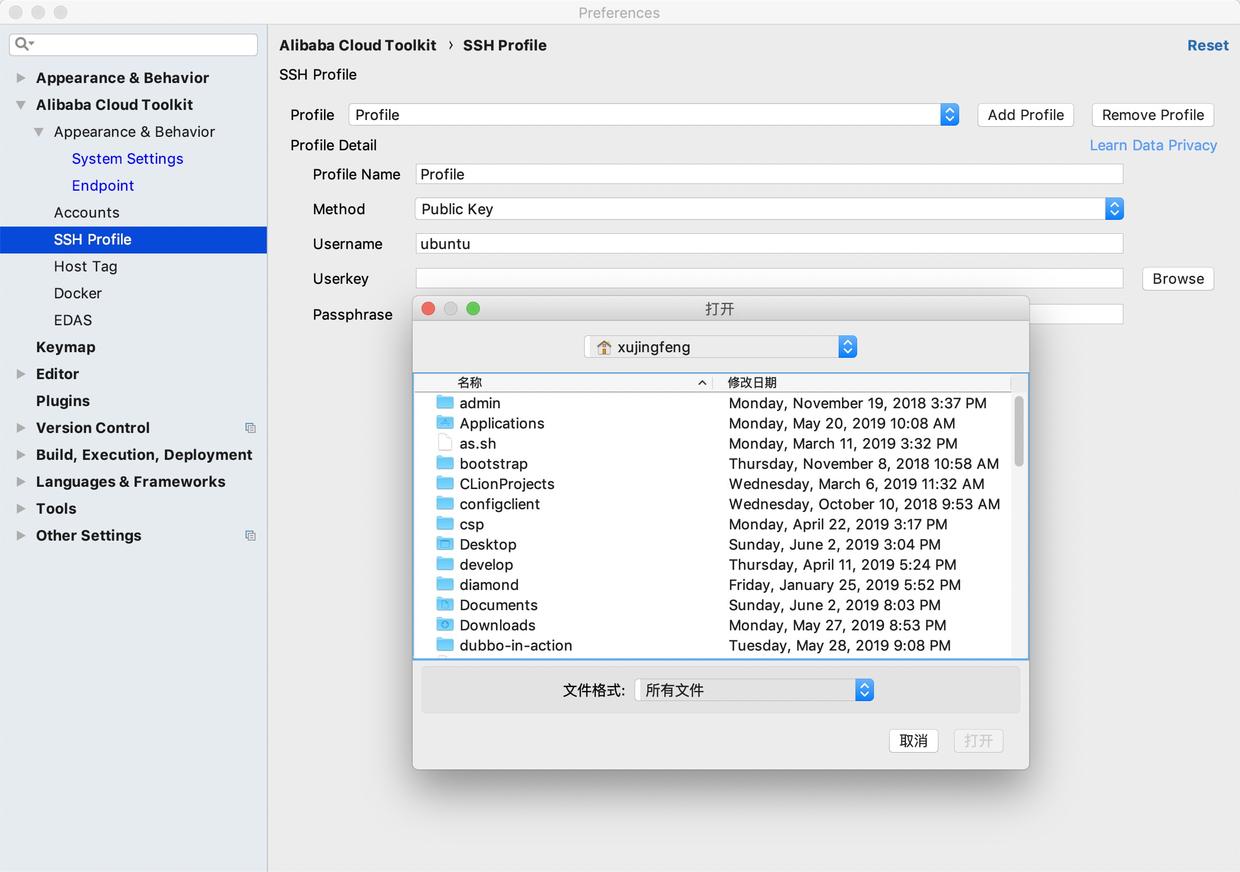Click the Alibaba Cloud Toolkit breadcrumb

tap(358, 45)
